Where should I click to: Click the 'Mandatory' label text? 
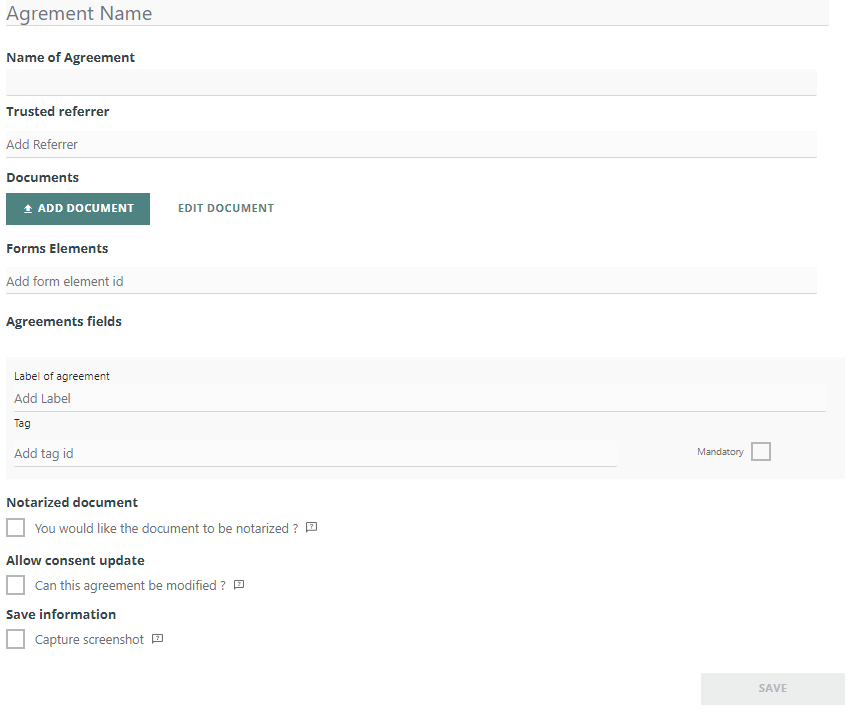[x=720, y=452]
